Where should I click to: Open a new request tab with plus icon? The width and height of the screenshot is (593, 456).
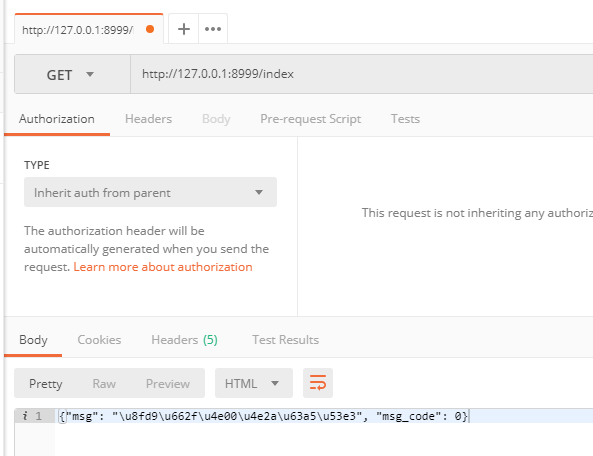pos(184,29)
